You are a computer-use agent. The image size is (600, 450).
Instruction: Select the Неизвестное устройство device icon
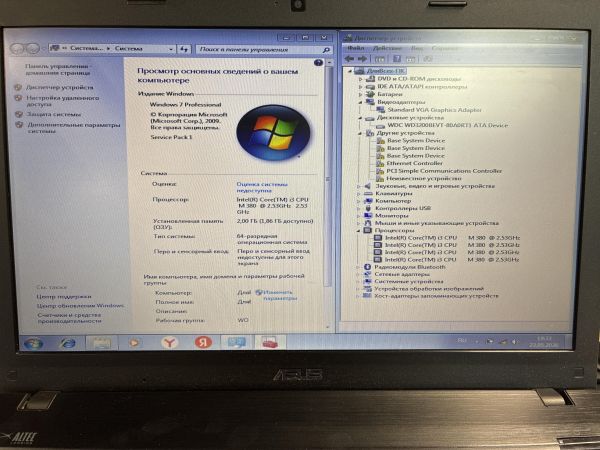(380, 179)
